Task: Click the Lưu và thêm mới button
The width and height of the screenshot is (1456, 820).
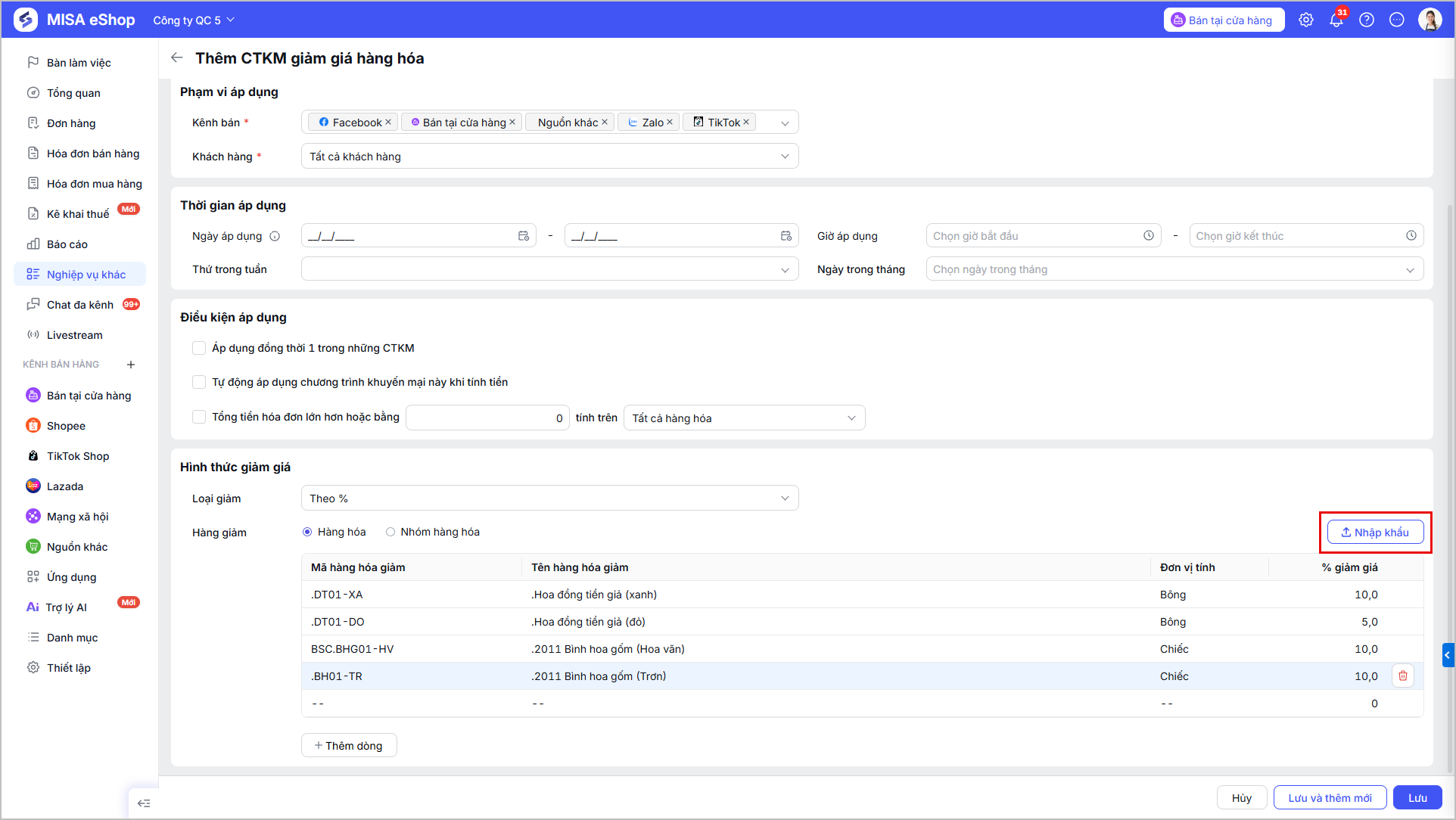Action: coord(1330,797)
